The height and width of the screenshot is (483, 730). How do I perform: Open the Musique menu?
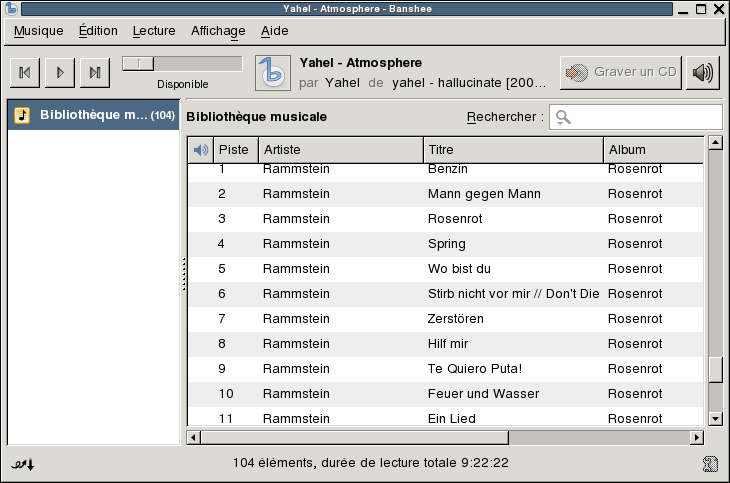(x=39, y=31)
